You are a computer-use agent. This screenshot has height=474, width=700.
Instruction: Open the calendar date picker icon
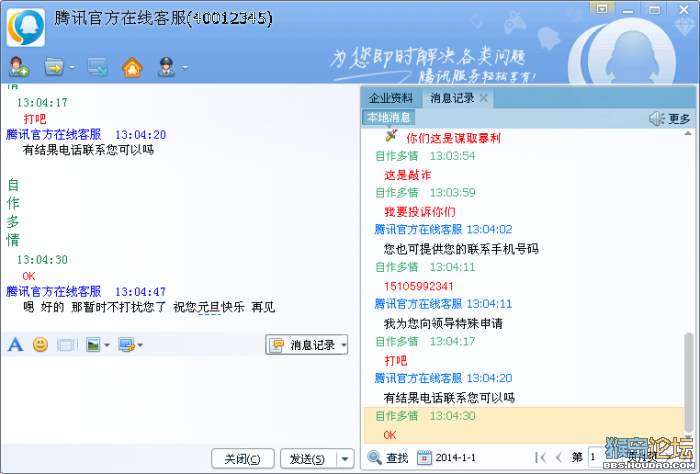tap(424, 457)
